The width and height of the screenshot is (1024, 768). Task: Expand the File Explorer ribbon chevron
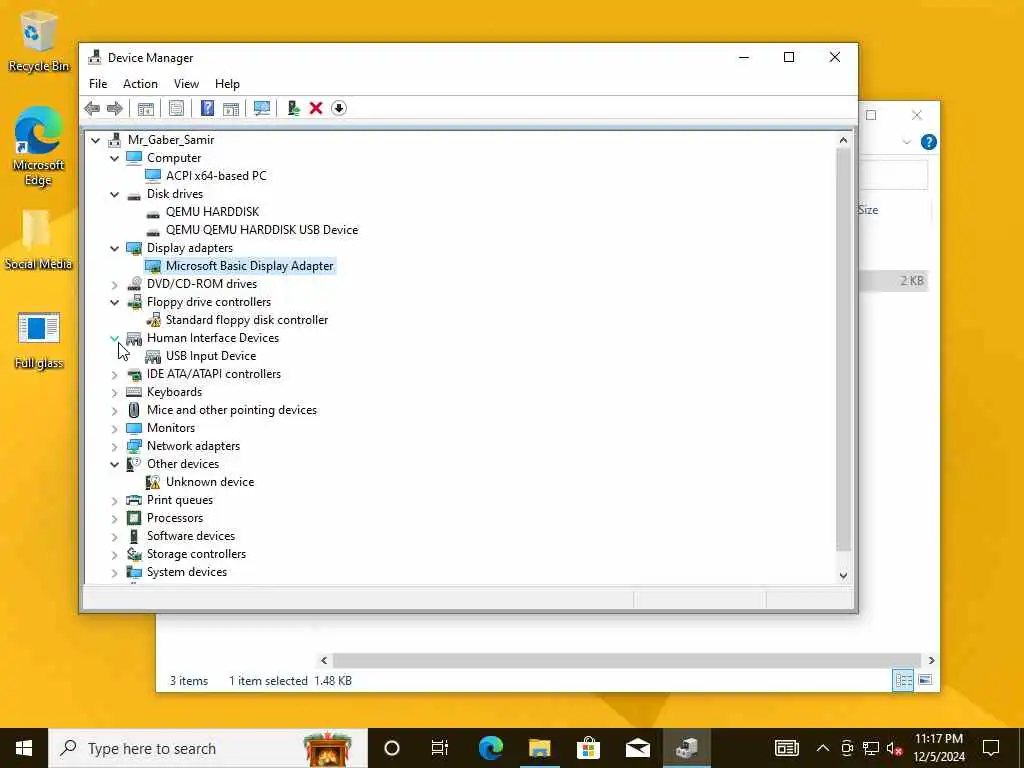click(x=906, y=142)
